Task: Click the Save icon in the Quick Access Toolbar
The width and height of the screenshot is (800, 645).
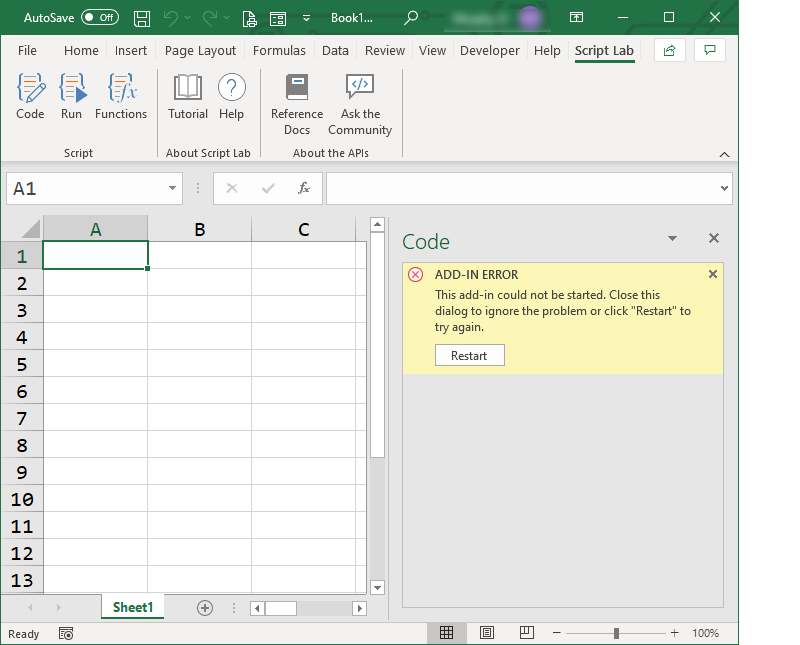Action: (141, 18)
